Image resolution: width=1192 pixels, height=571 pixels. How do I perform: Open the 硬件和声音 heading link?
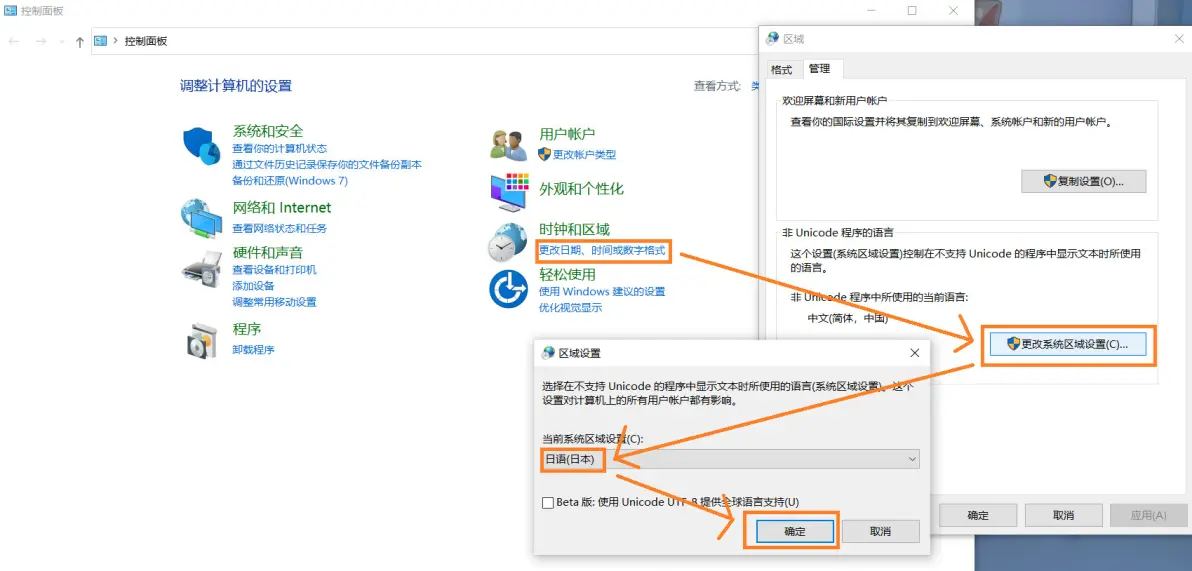click(x=268, y=252)
